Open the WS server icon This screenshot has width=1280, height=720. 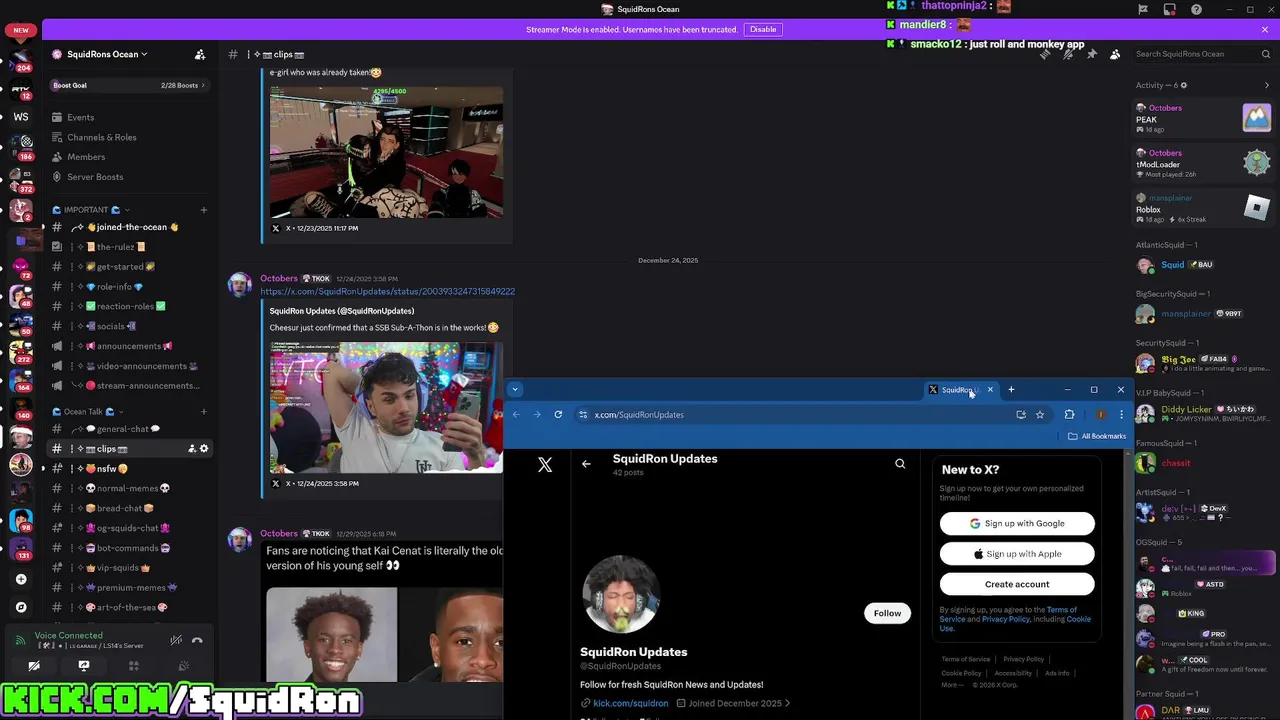tap(21, 117)
